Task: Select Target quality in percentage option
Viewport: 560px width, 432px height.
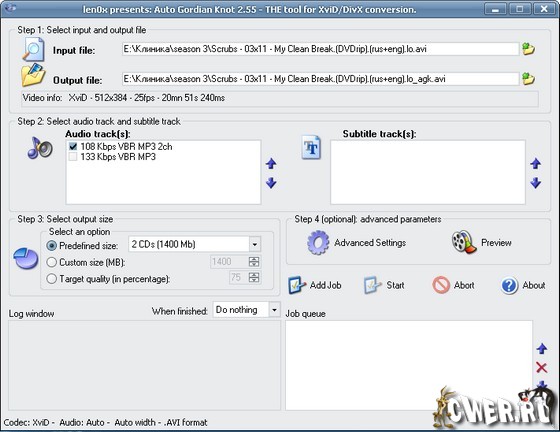Action: point(52,278)
